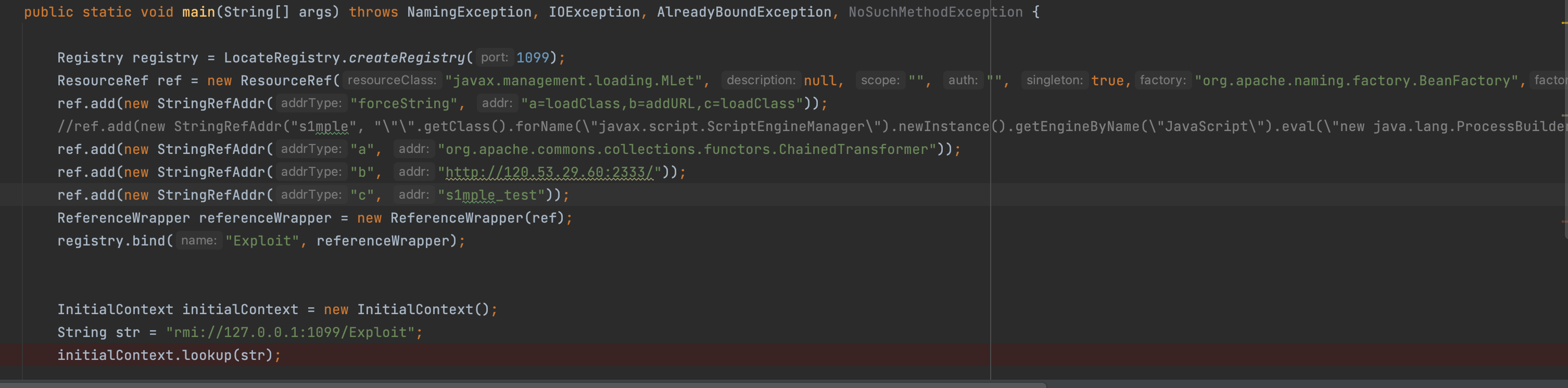Image resolution: width=1568 pixels, height=388 pixels.
Task: Click the "s1mple_test" string literal
Action: click(491, 195)
